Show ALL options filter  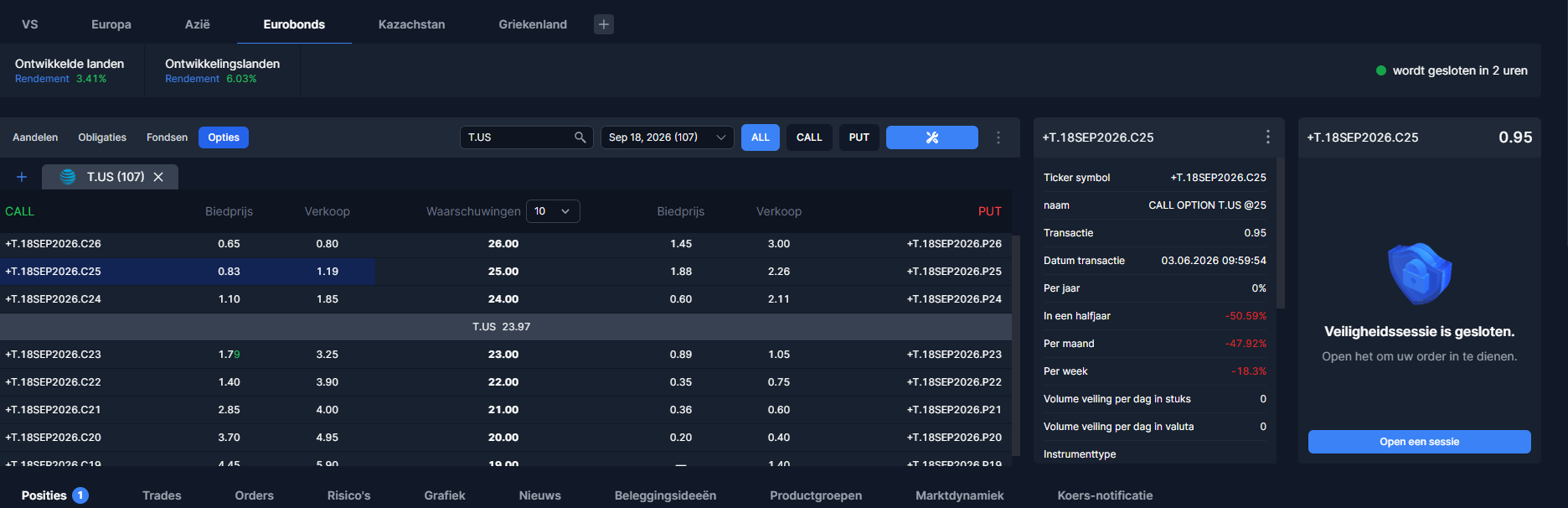click(761, 137)
